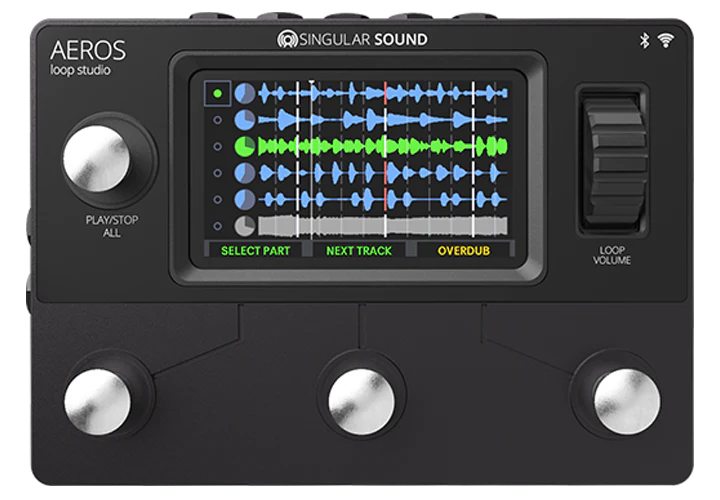Click the Singular Sound logo icon
Image resolution: width=720 pixels, height=500 pixels.
(287, 39)
